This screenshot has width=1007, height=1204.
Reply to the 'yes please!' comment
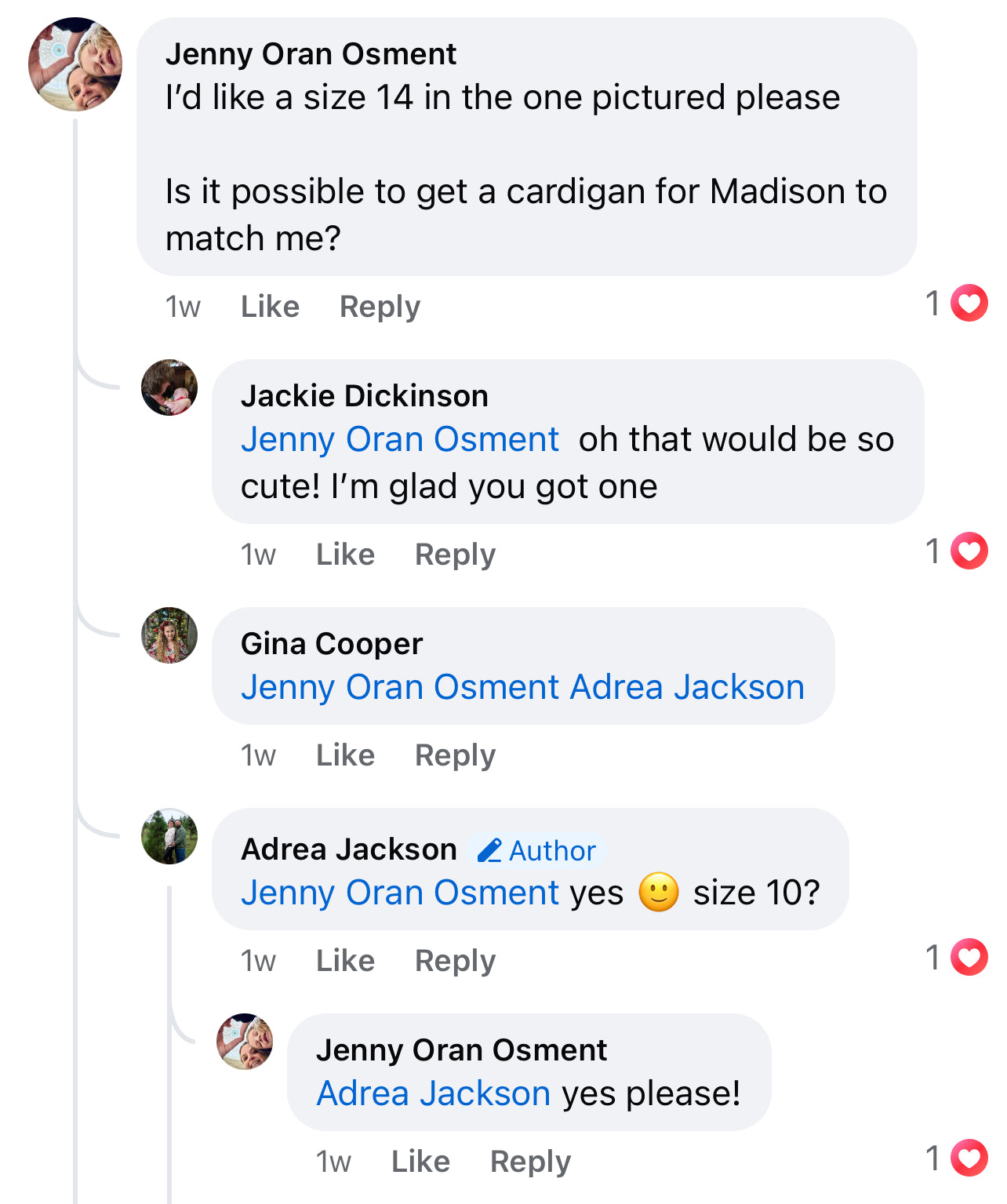tap(530, 1162)
